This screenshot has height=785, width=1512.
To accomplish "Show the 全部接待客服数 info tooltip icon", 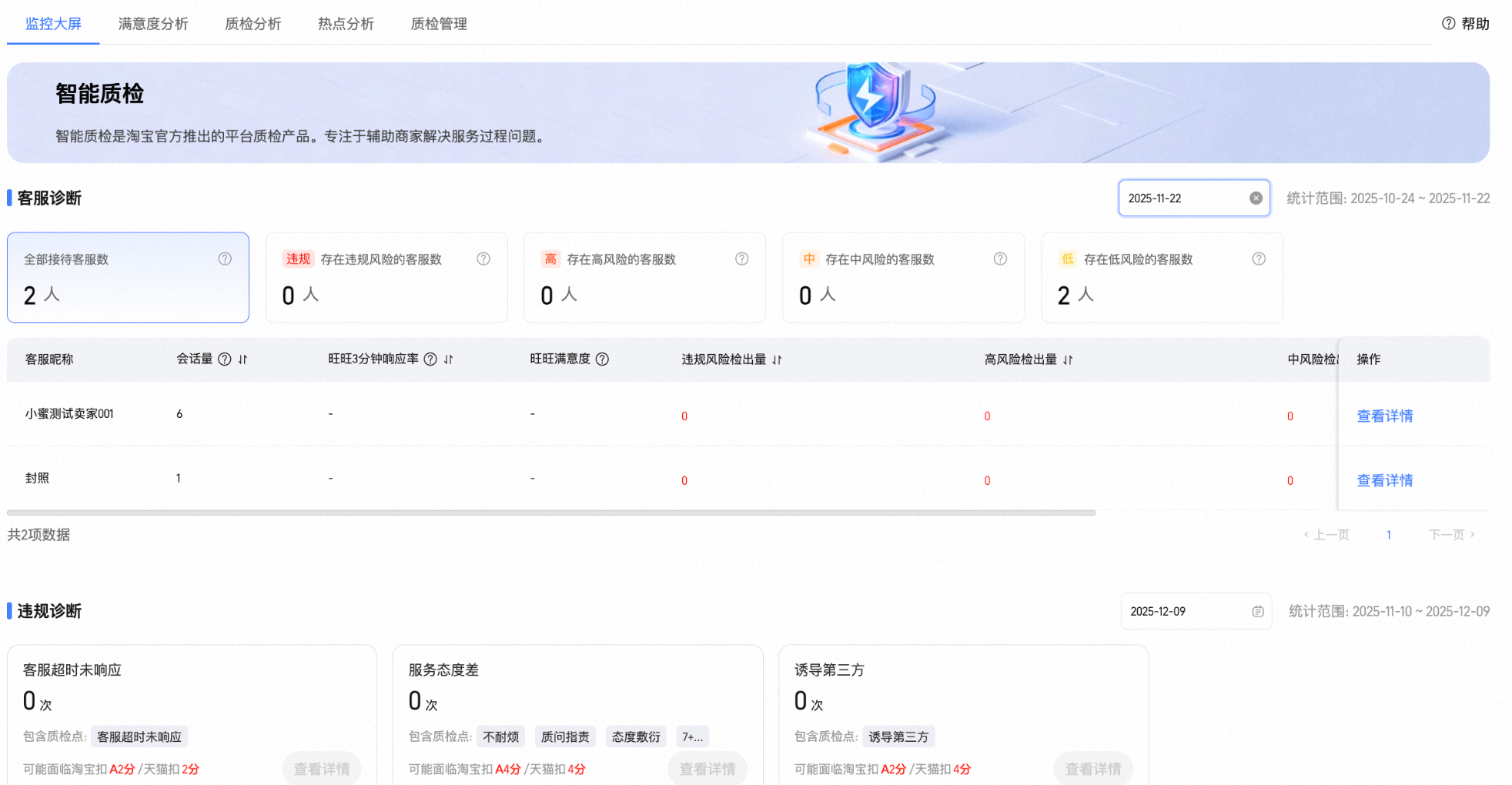I will click(225, 259).
